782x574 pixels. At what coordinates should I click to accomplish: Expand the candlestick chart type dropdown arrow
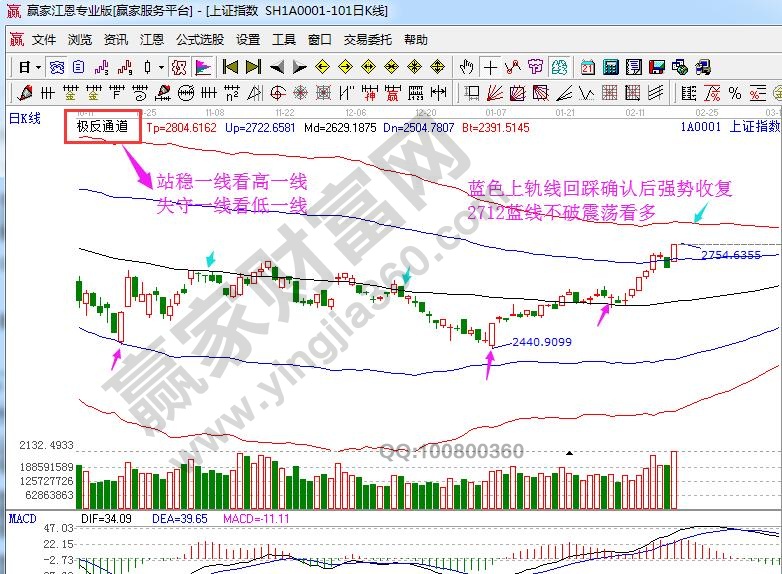point(162,68)
